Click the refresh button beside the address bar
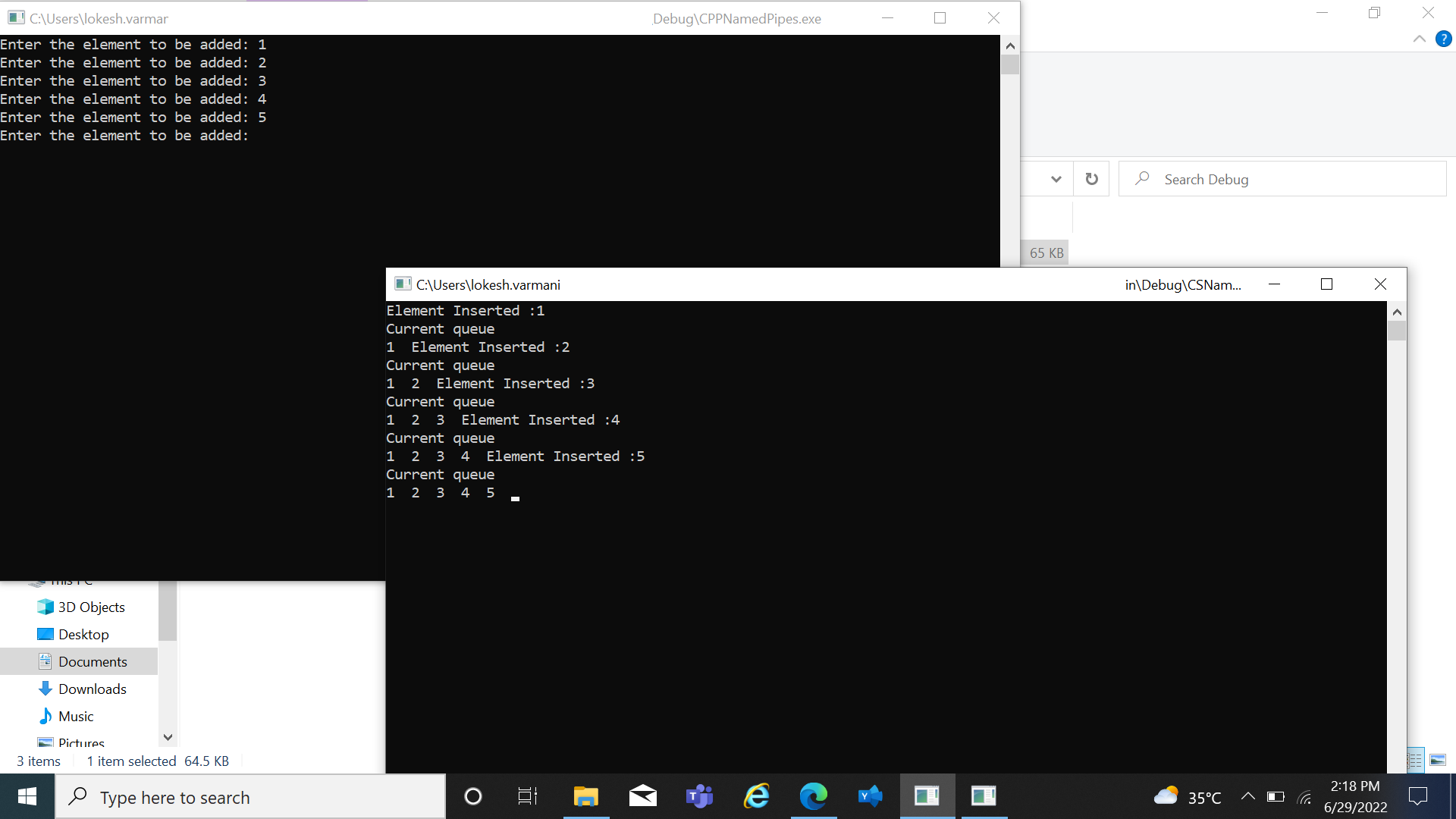 [x=1091, y=179]
